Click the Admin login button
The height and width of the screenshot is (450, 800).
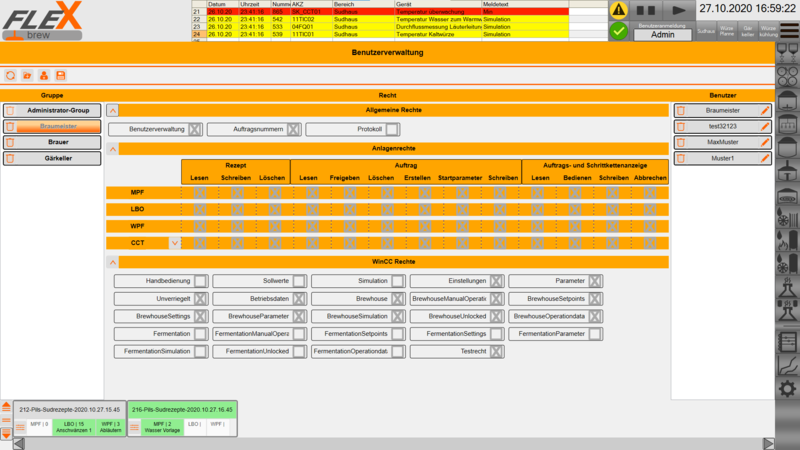click(x=662, y=34)
